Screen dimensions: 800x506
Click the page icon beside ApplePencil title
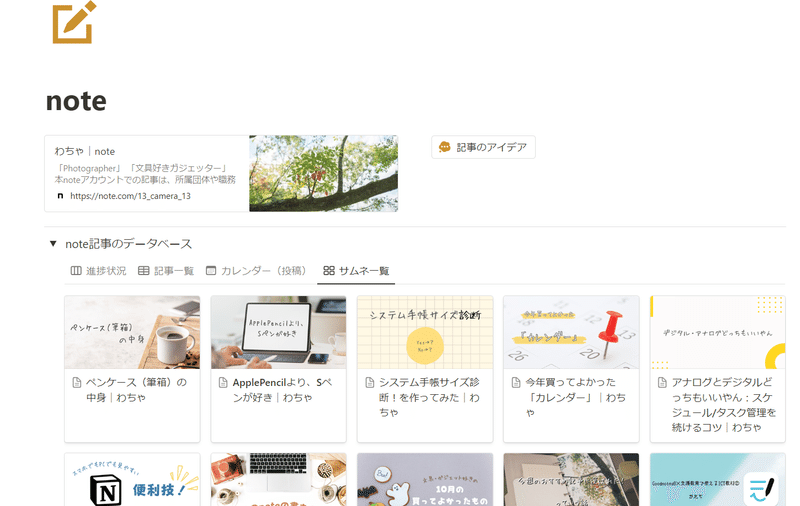(223, 383)
